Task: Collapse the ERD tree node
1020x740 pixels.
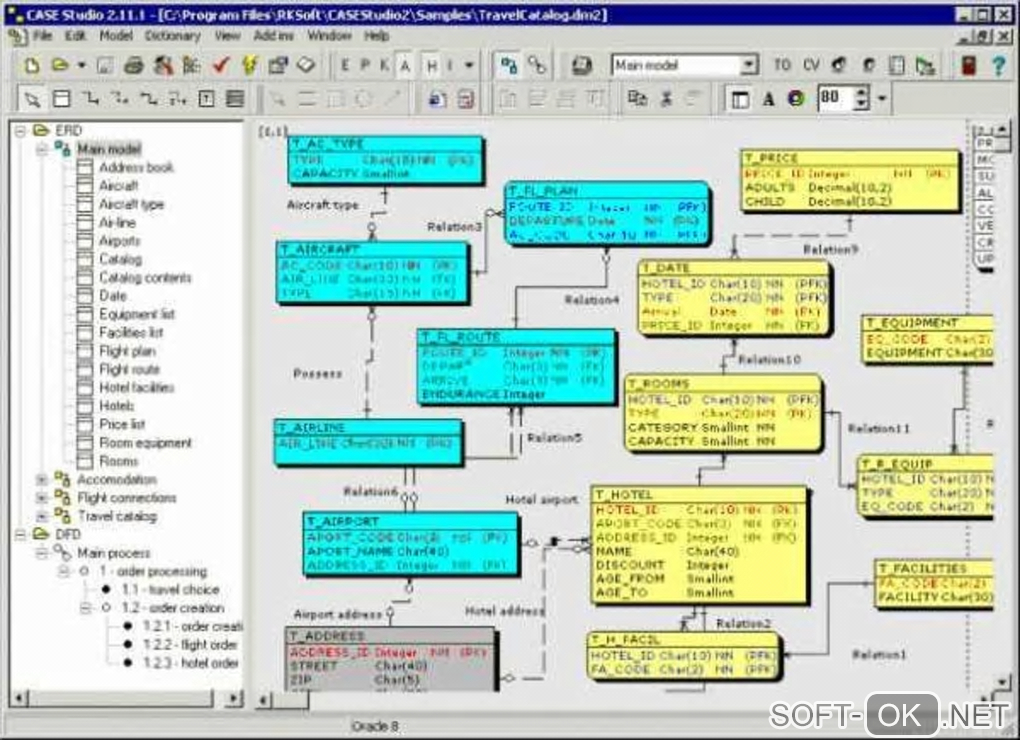Action: click(20, 131)
